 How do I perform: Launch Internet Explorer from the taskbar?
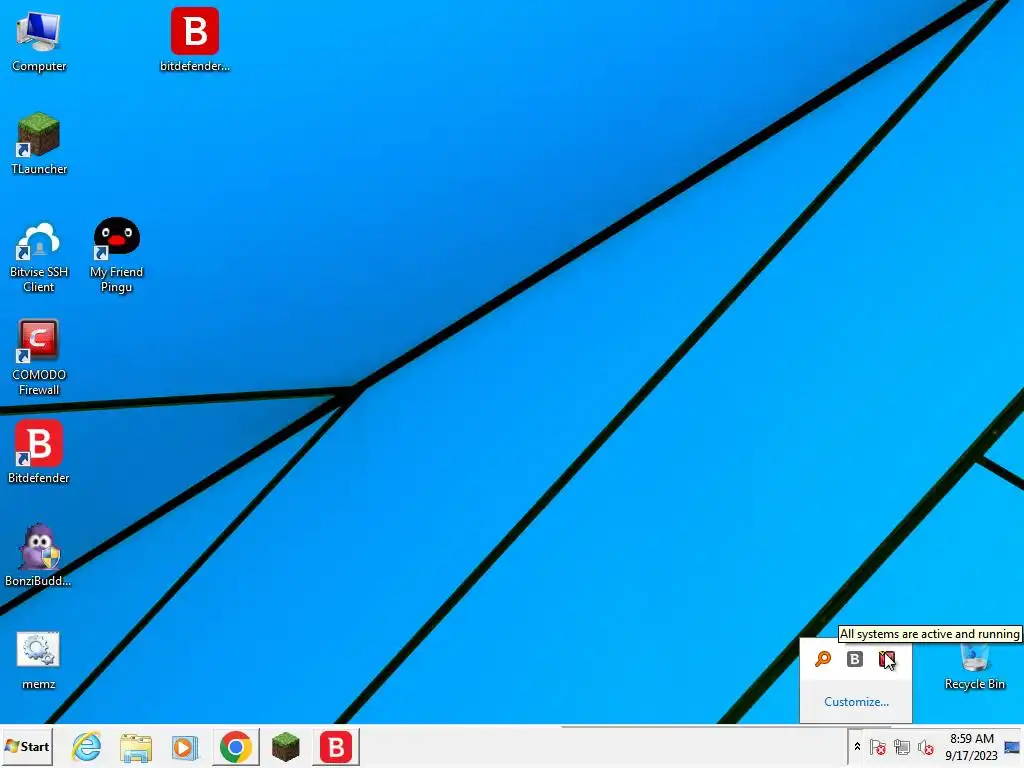(x=87, y=746)
